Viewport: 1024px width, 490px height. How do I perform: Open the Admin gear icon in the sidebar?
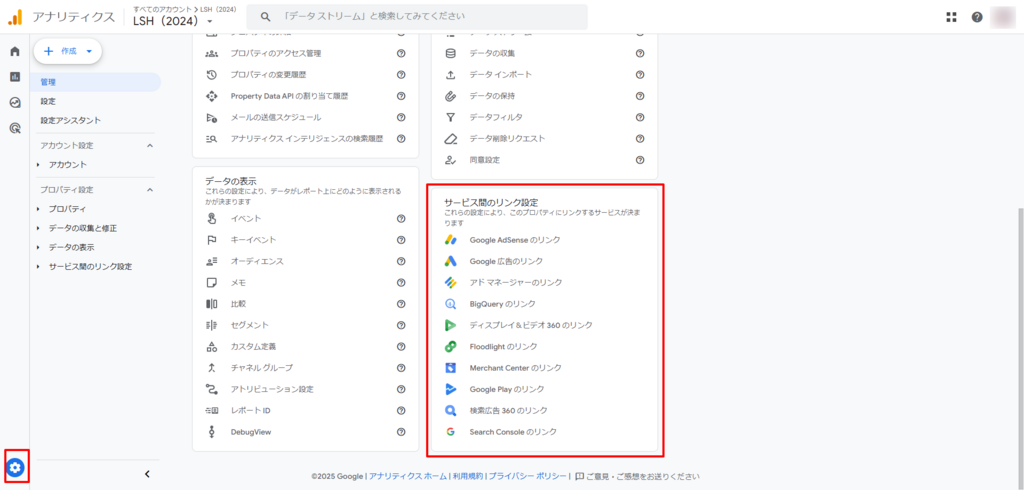(x=16, y=467)
